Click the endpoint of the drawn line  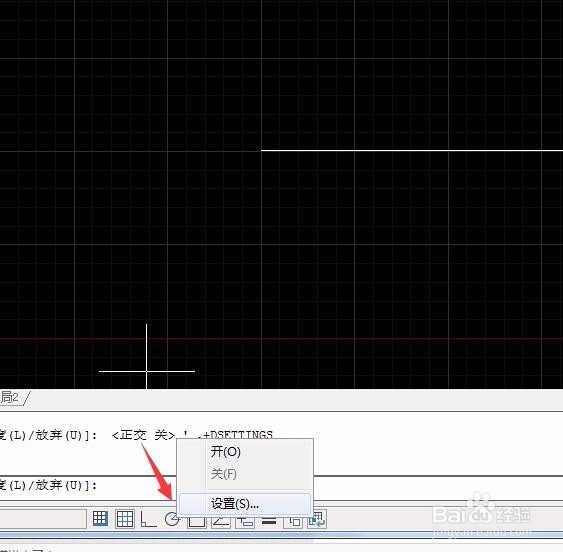coord(261,150)
